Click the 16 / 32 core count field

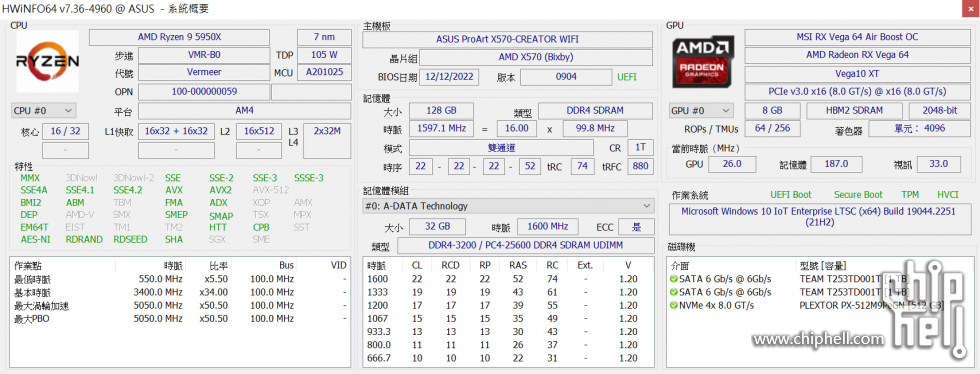66,131
